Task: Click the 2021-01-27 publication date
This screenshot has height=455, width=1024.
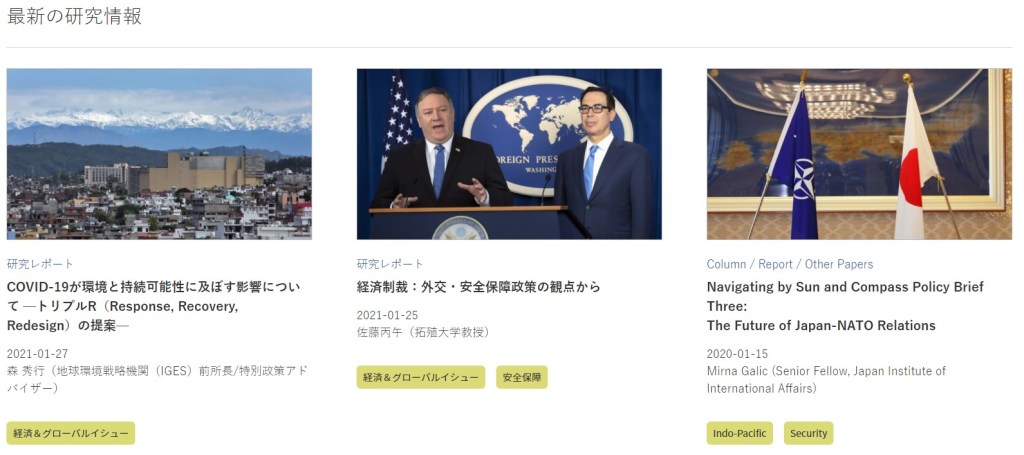Action: pyautogui.click(x=37, y=353)
